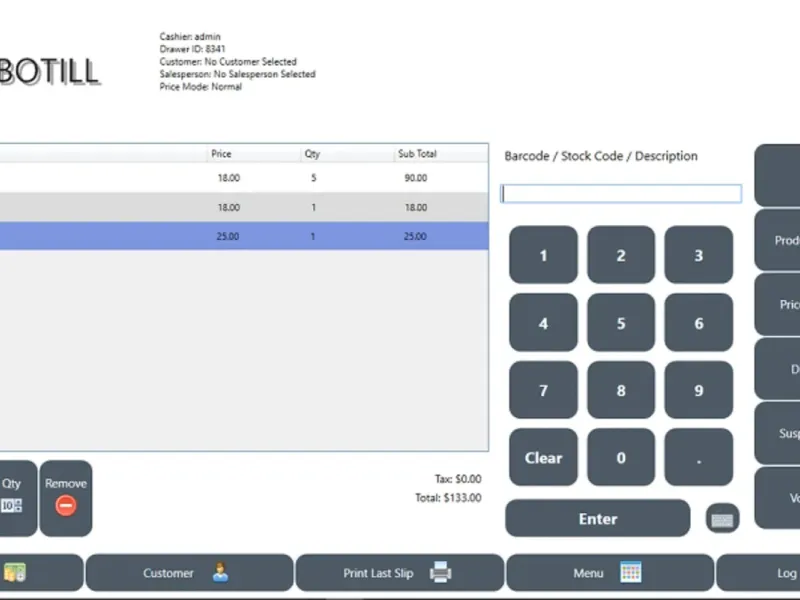The width and height of the screenshot is (800, 600).
Task: Click the bottom-left button with cash register icon
Action: click(x=41, y=573)
